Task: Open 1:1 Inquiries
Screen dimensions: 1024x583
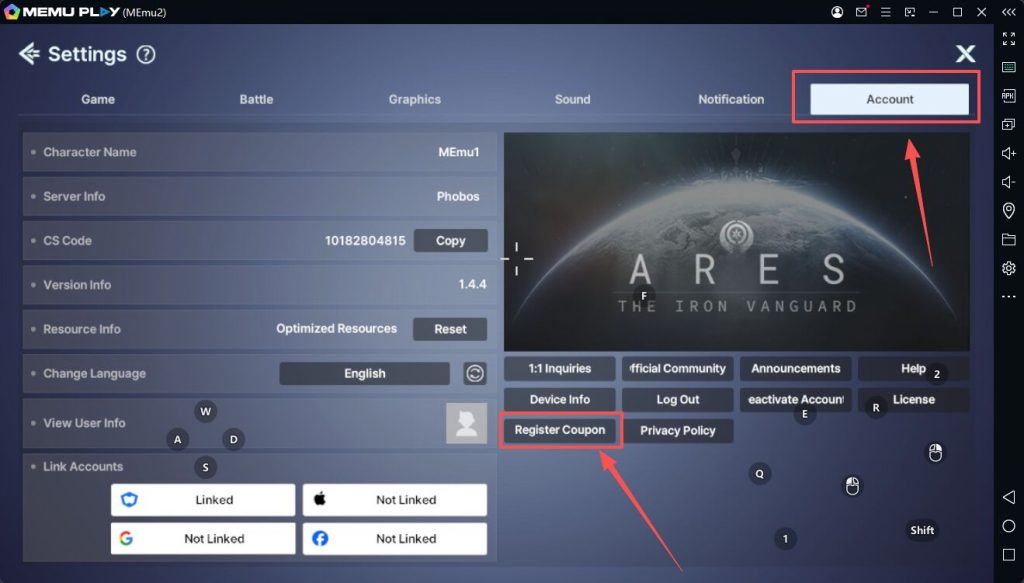Action: click(x=560, y=368)
